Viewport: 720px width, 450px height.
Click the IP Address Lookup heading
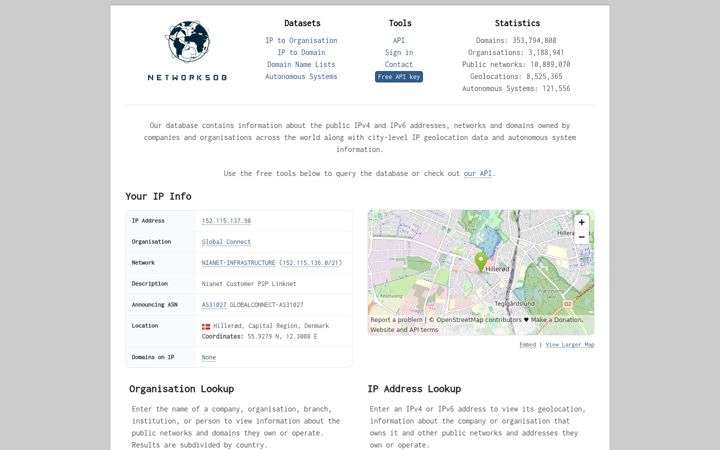[414, 389]
